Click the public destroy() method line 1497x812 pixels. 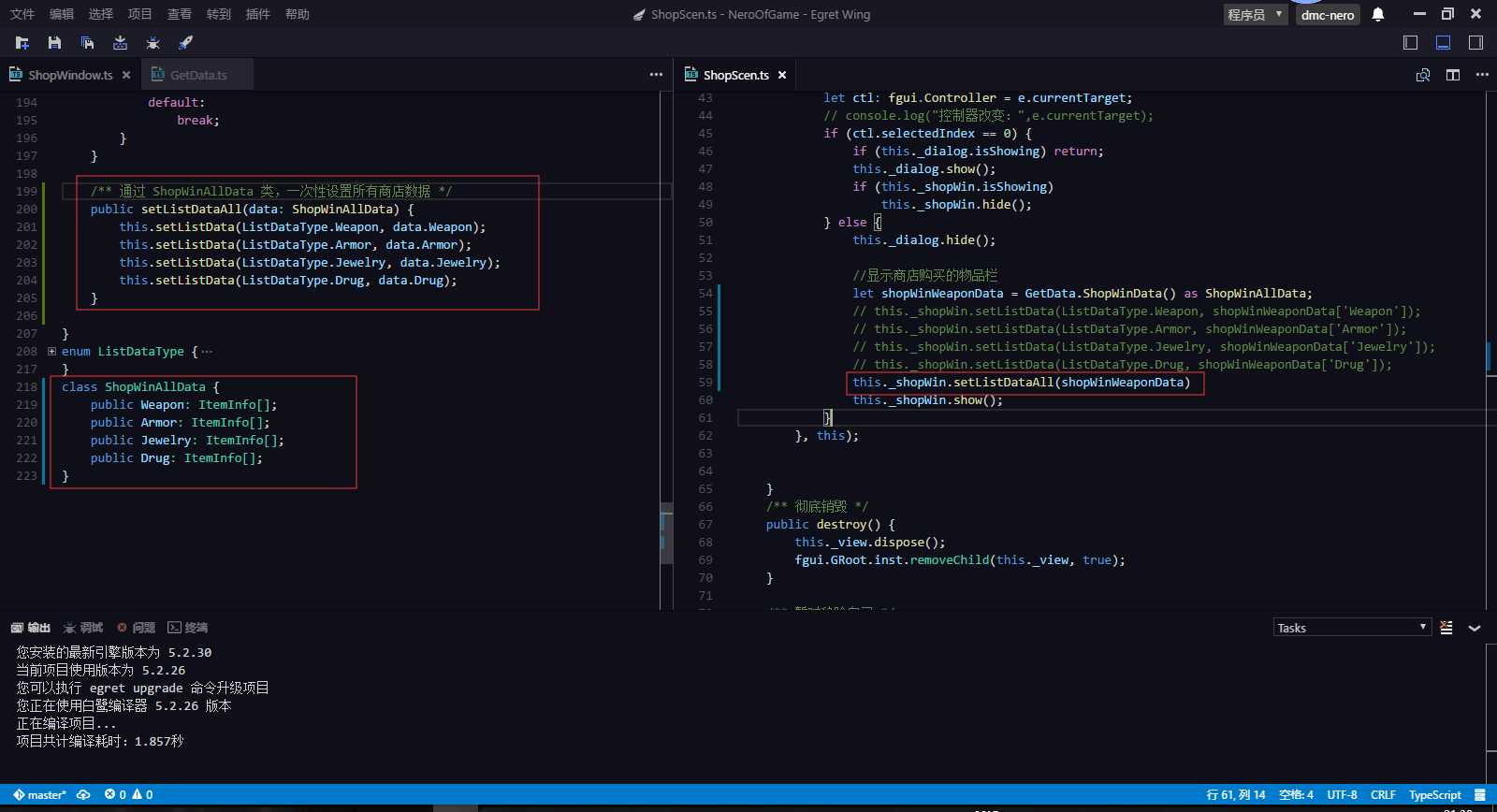(x=830, y=525)
